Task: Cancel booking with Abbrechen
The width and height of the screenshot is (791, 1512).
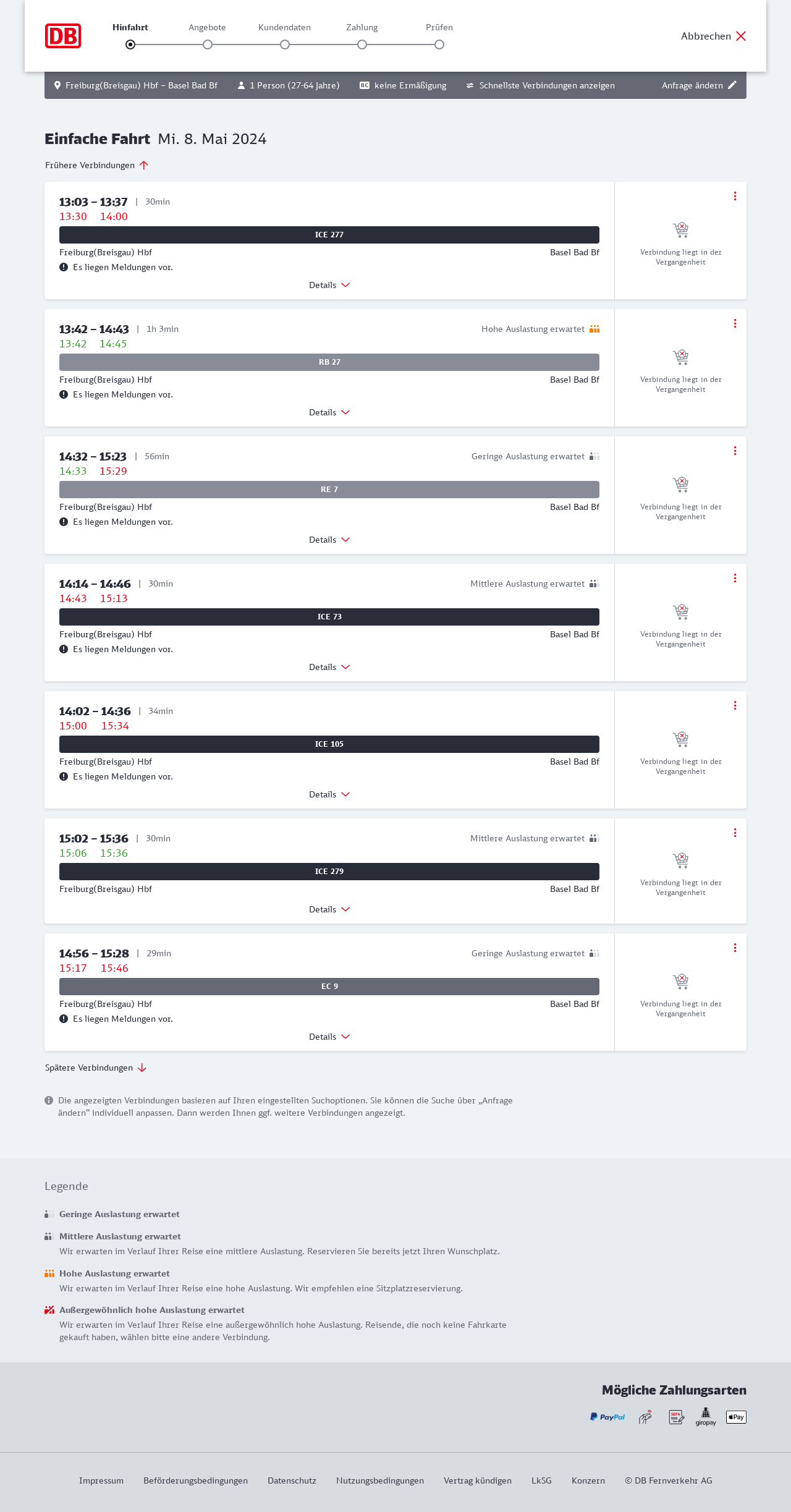Action: pyautogui.click(x=713, y=36)
